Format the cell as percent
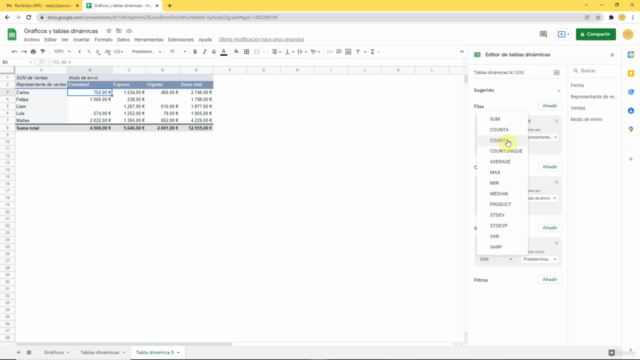The width and height of the screenshot is (640, 360). pyautogui.click(x=89, y=52)
